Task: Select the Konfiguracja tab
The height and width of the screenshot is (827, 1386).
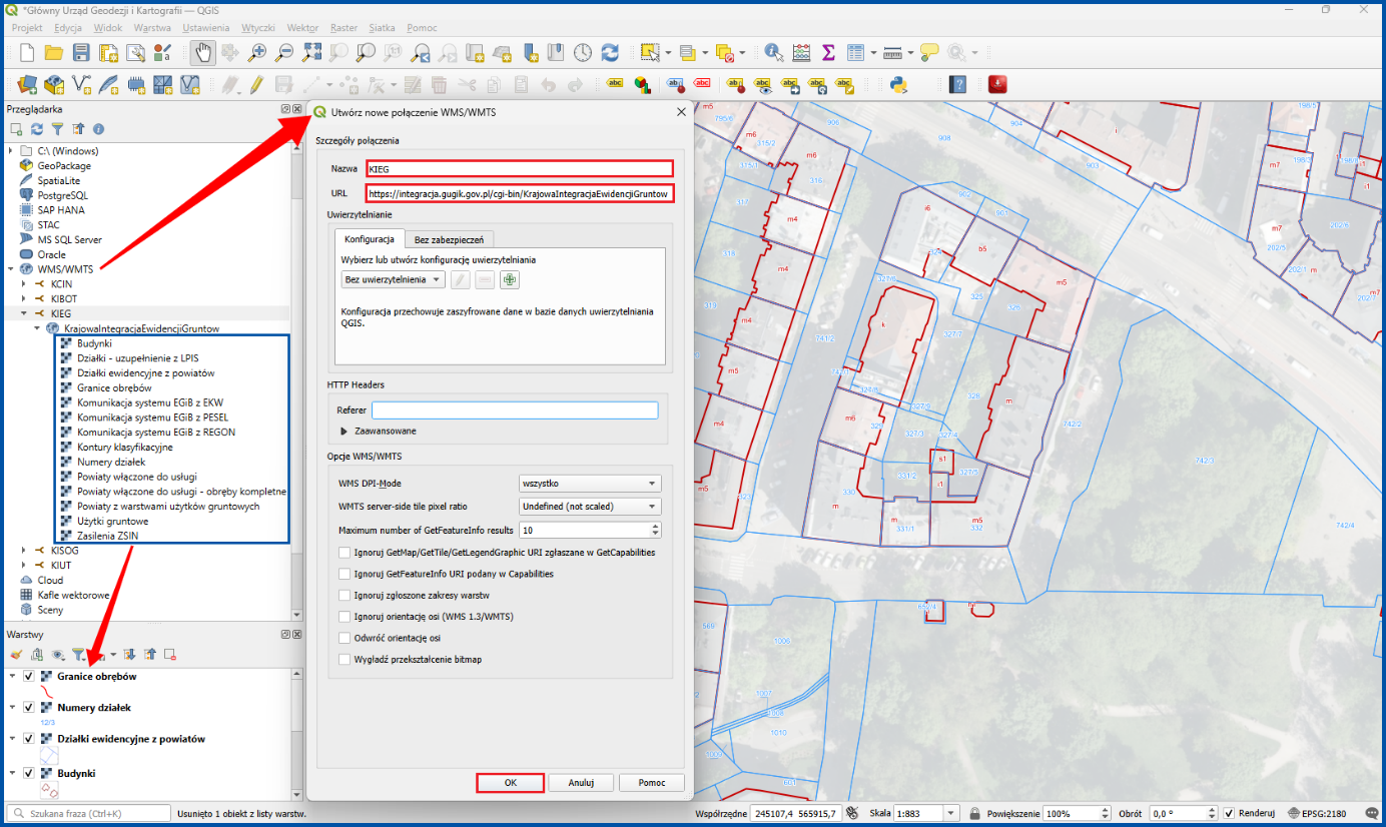Action: pos(371,239)
